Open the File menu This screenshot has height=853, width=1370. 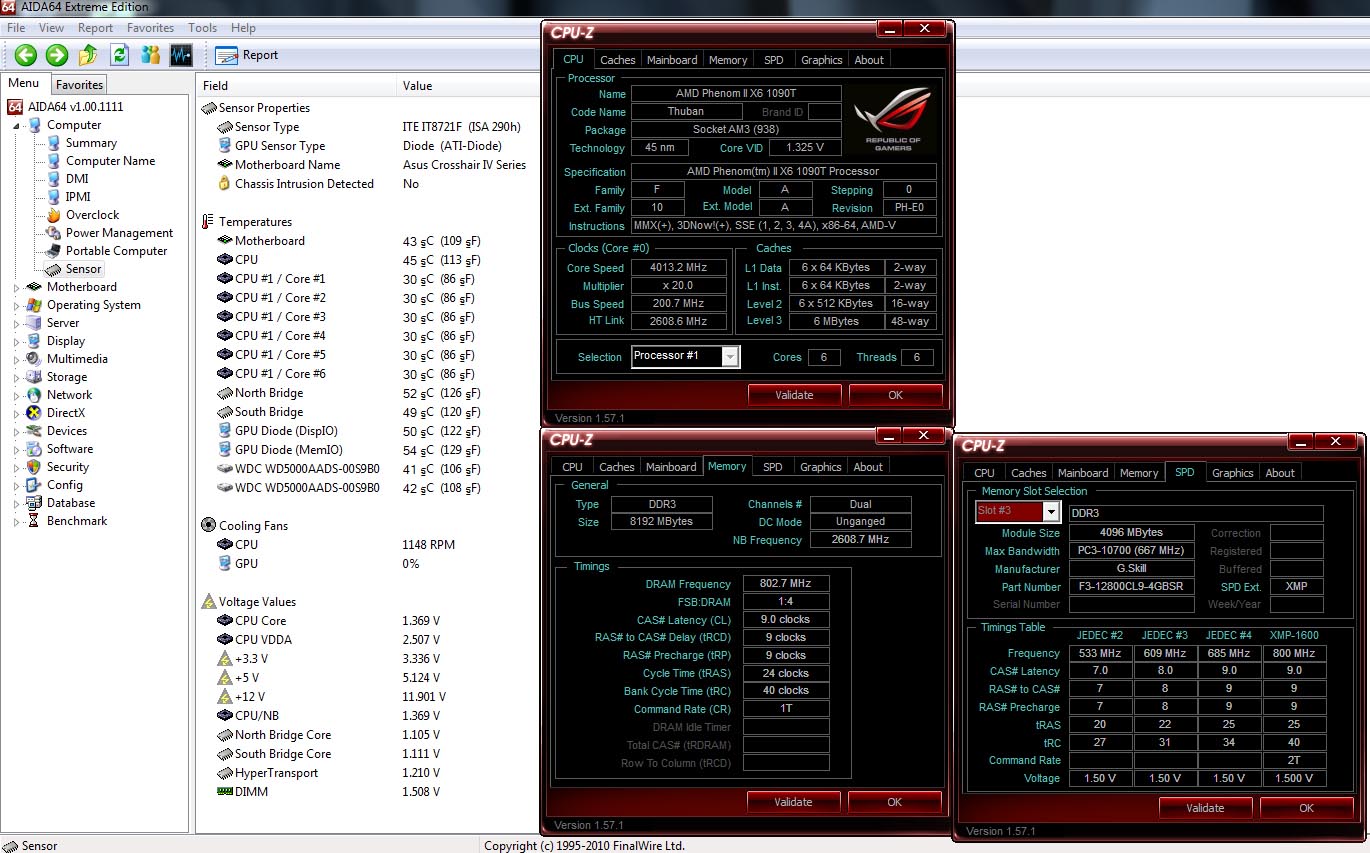[16, 28]
